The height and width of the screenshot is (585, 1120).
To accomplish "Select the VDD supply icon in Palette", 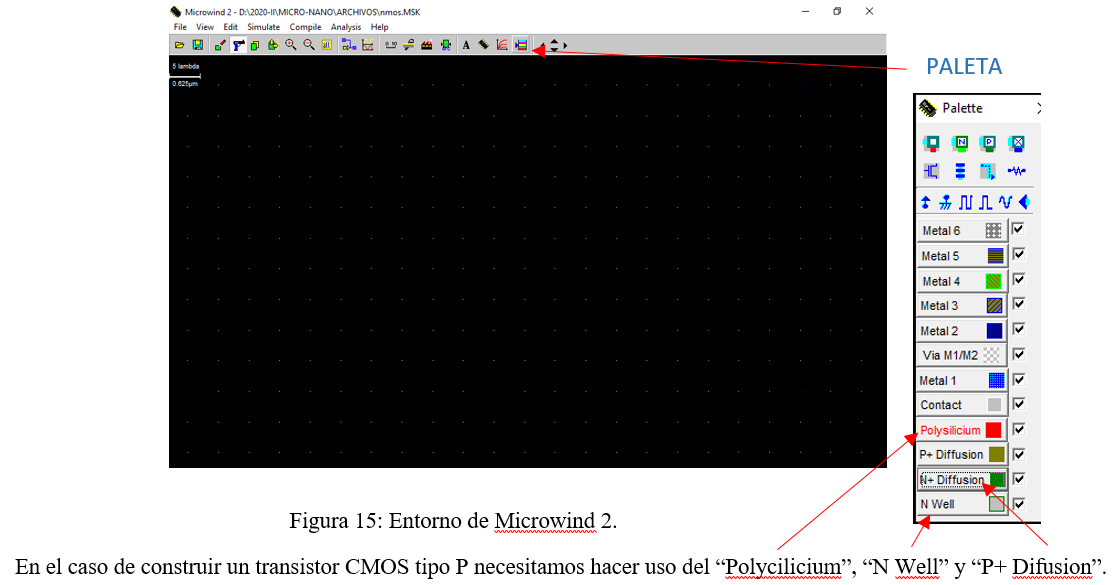I will pos(926,203).
